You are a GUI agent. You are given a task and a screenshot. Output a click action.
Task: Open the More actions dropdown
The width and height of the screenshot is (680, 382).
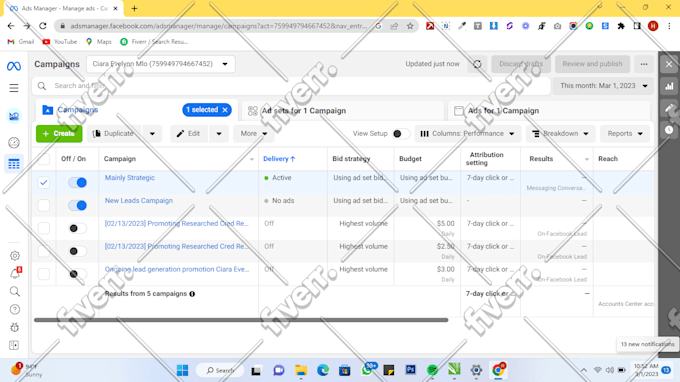254,134
